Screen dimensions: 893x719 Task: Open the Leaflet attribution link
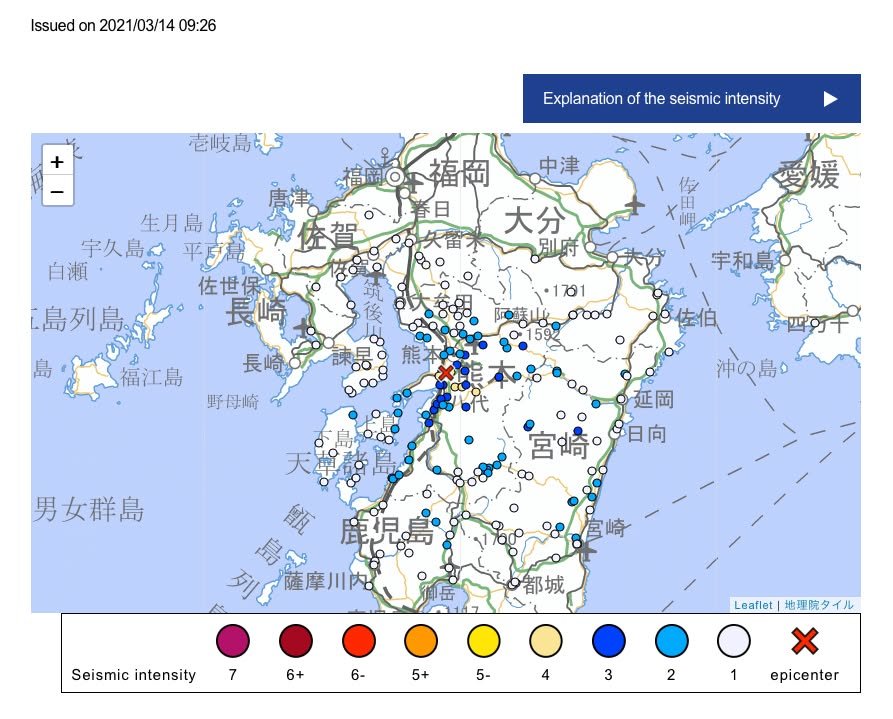point(752,605)
